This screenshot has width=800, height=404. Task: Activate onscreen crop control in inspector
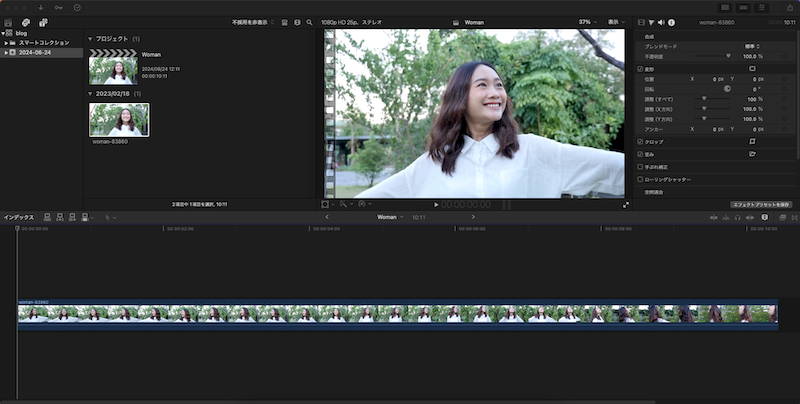752,141
